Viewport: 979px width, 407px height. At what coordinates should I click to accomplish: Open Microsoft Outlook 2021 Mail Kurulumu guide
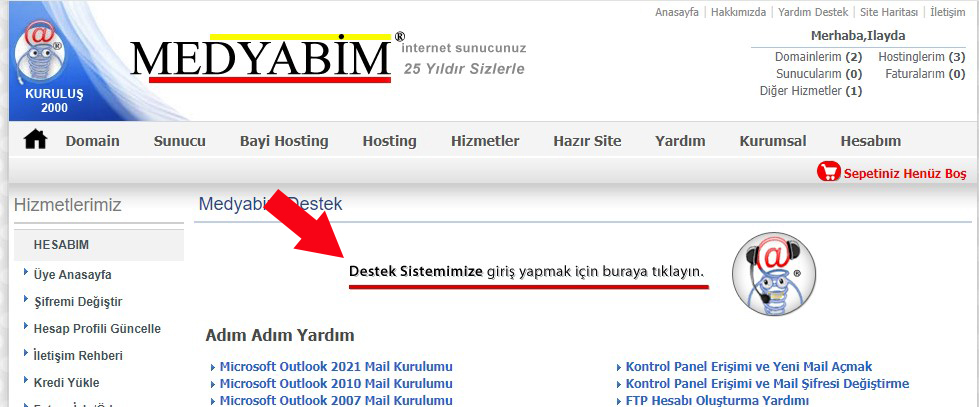pos(336,366)
